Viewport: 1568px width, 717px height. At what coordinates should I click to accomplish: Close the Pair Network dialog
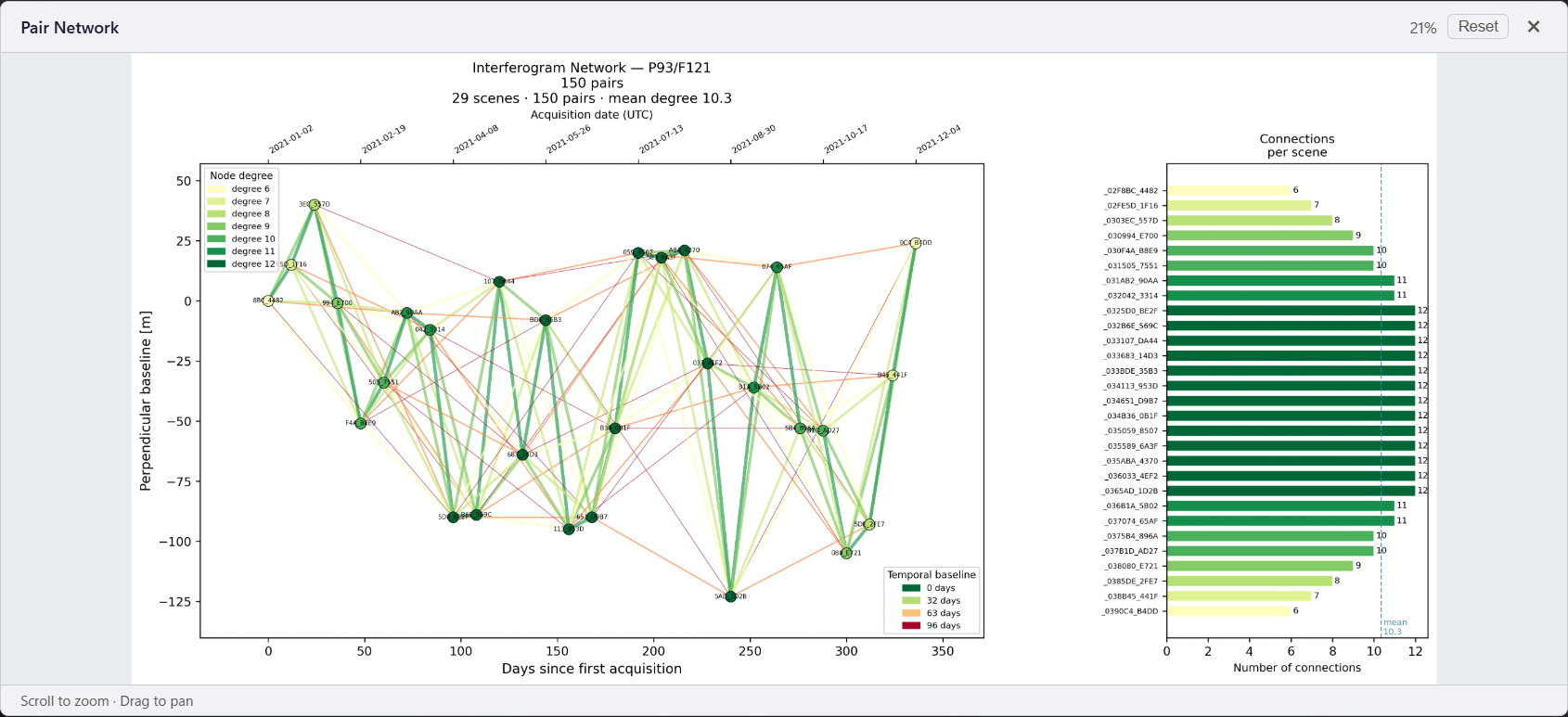(x=1534, y=27)
